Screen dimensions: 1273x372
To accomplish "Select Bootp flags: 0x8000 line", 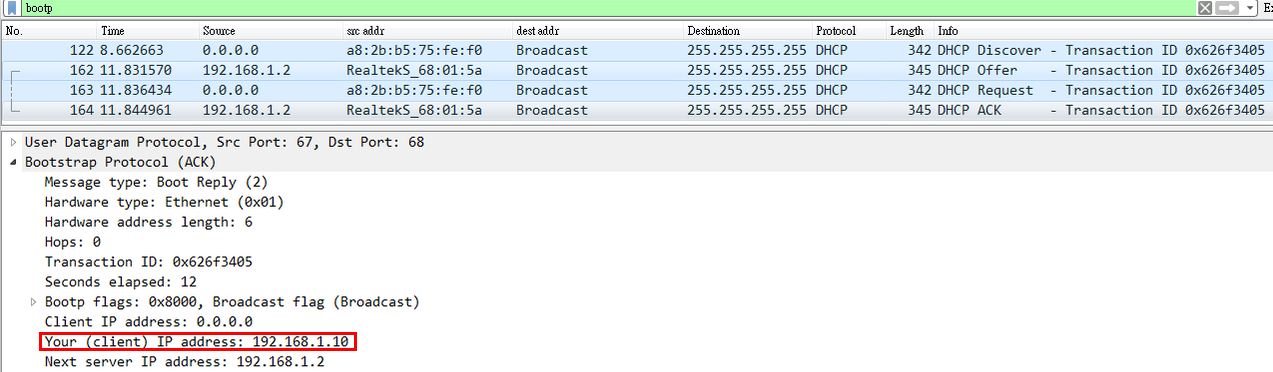I will coord(232,302).
